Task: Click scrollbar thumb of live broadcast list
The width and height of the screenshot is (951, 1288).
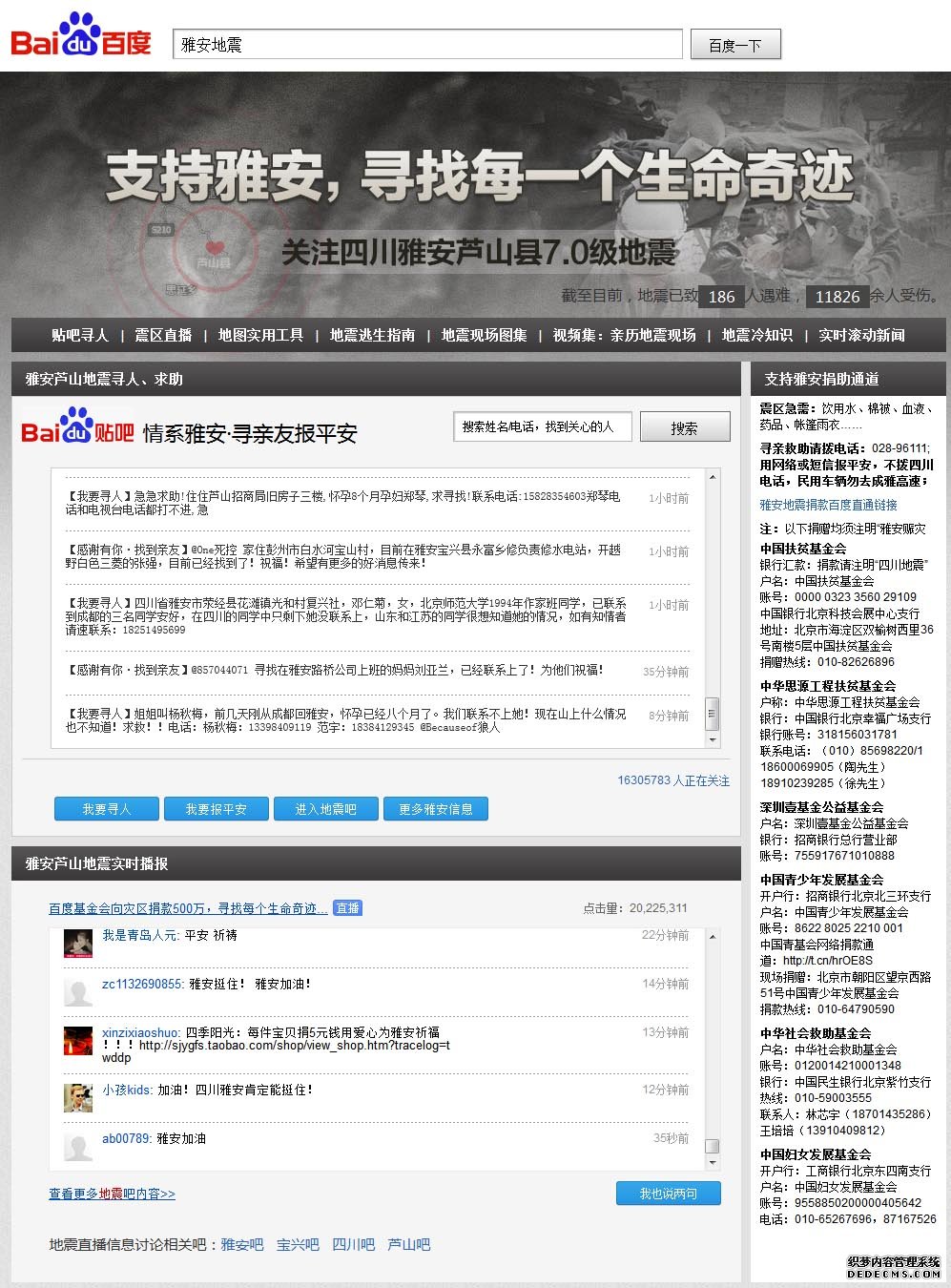Action: [712, 1146]
